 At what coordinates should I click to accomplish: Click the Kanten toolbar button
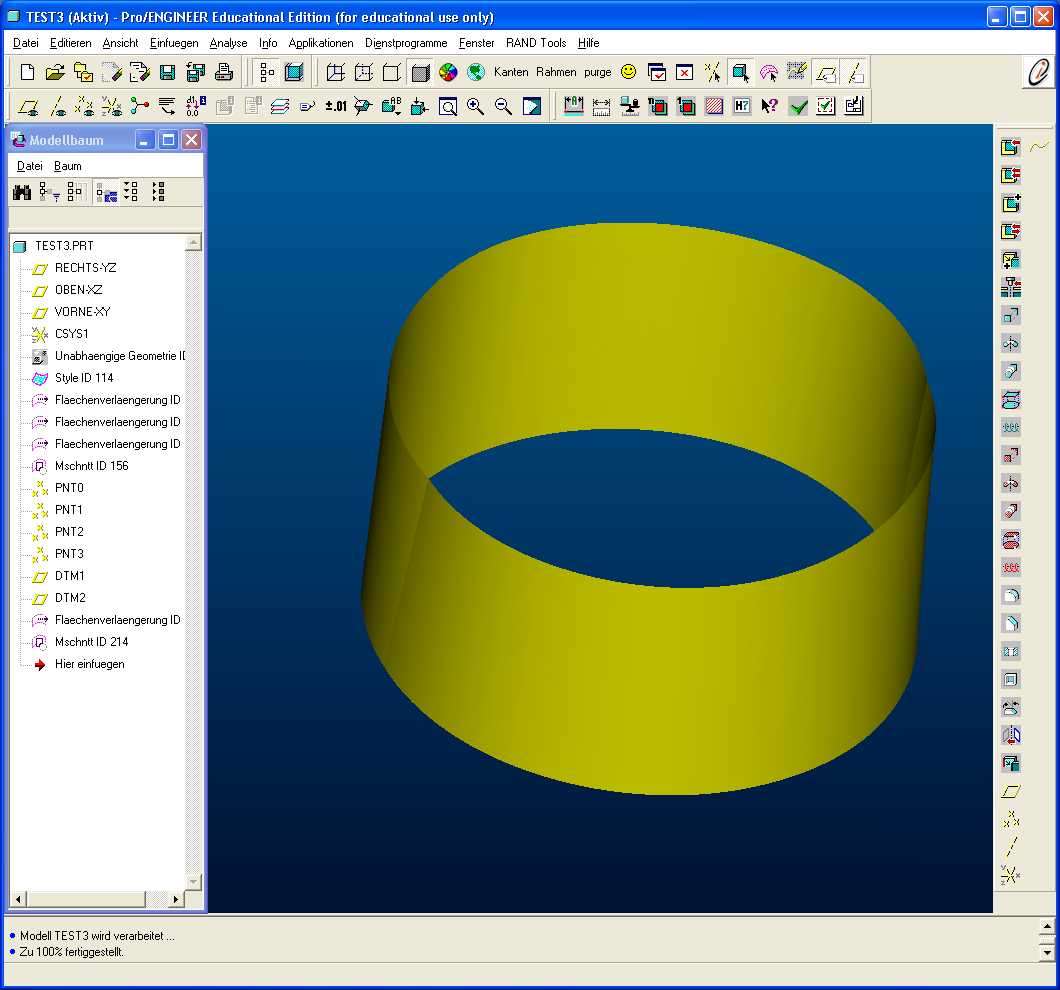[511, 72]
